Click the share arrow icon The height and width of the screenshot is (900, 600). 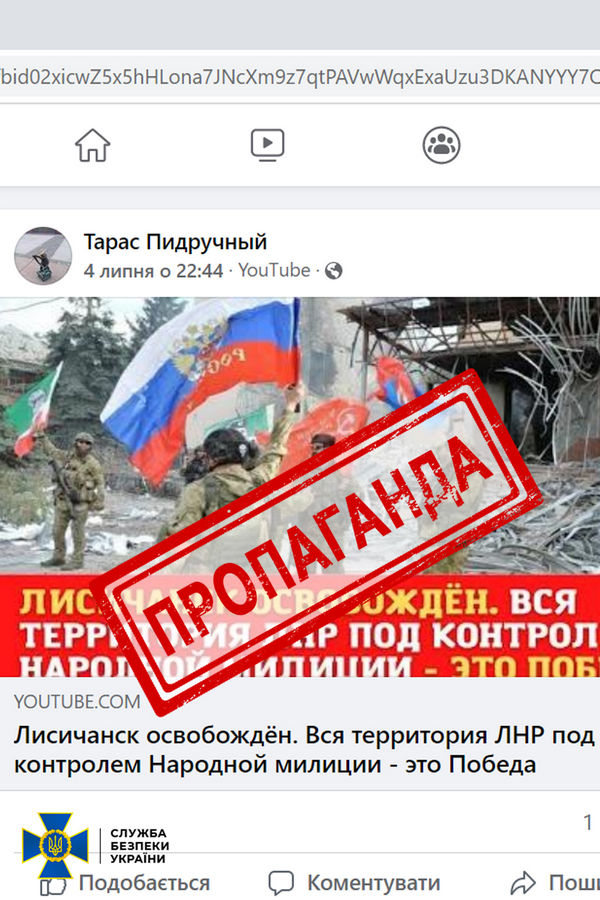click(522, 882)
